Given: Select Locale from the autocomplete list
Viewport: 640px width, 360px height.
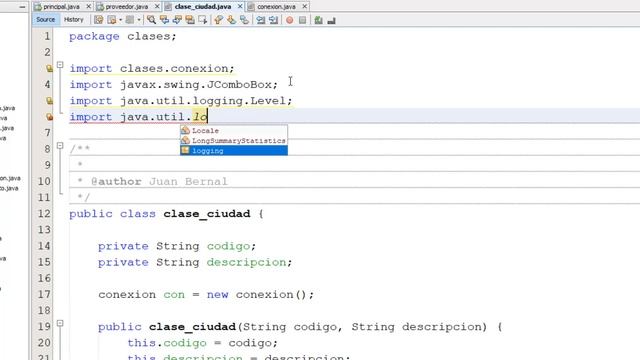Looking at the screenshot, I should pyautogui.click(x=234, y=131).
